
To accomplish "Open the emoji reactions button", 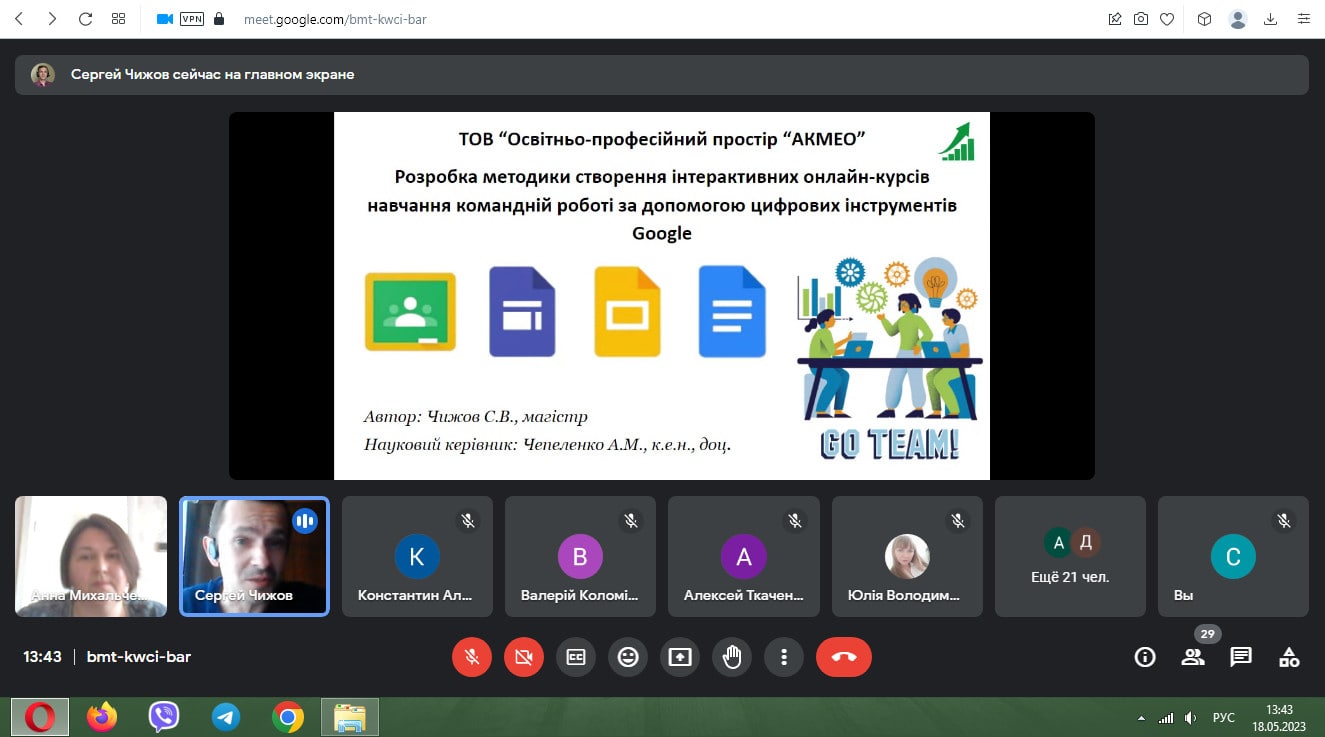I will click(628, 657).
